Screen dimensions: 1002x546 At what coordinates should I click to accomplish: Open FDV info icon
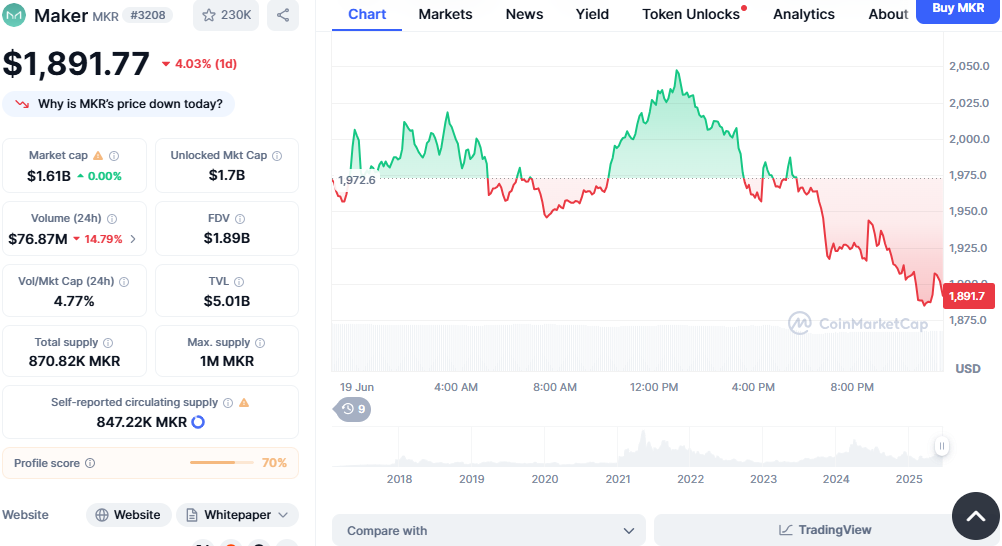[x=240, y=219]
